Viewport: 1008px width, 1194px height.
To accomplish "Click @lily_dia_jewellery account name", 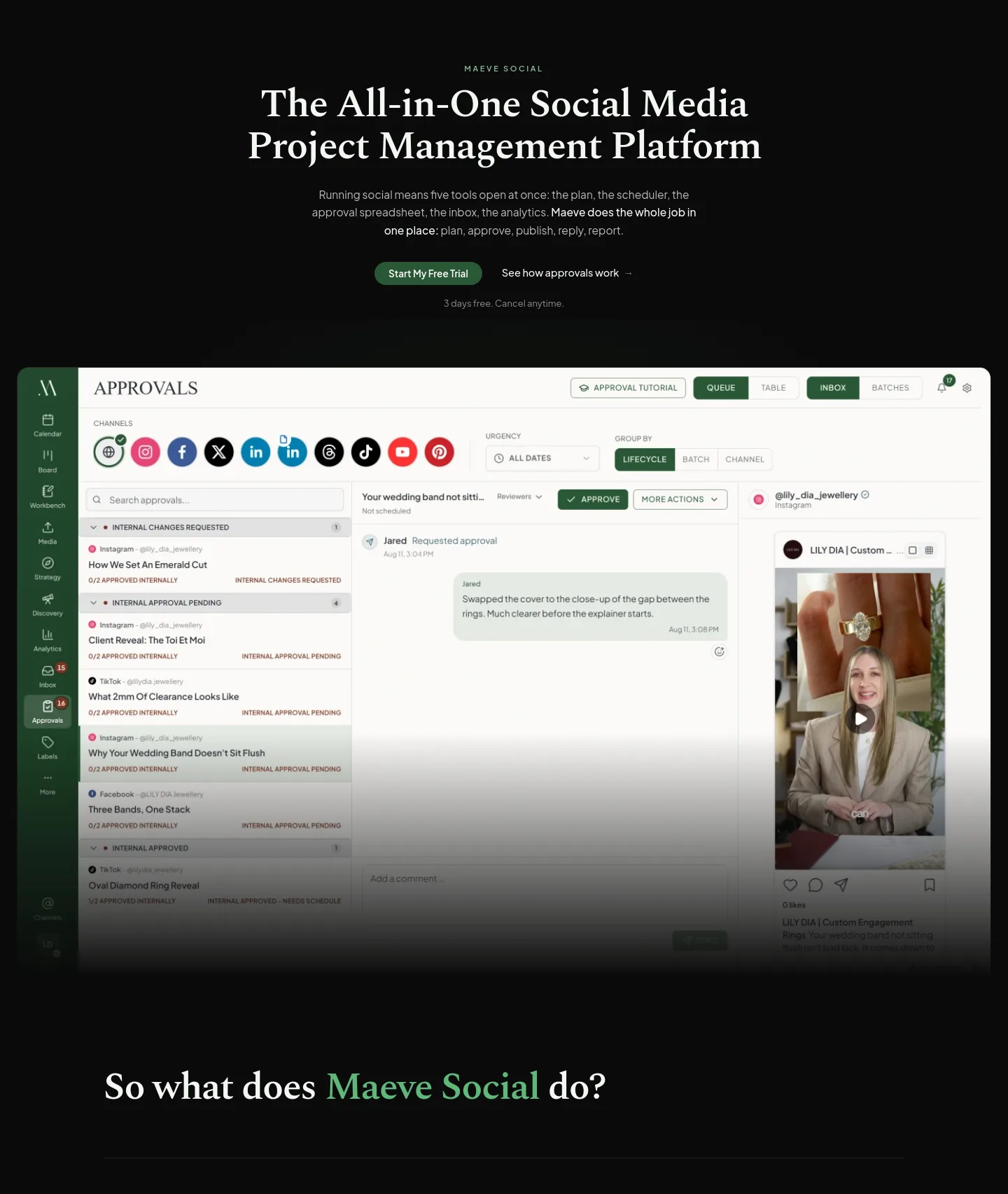I will coord(816,495).
